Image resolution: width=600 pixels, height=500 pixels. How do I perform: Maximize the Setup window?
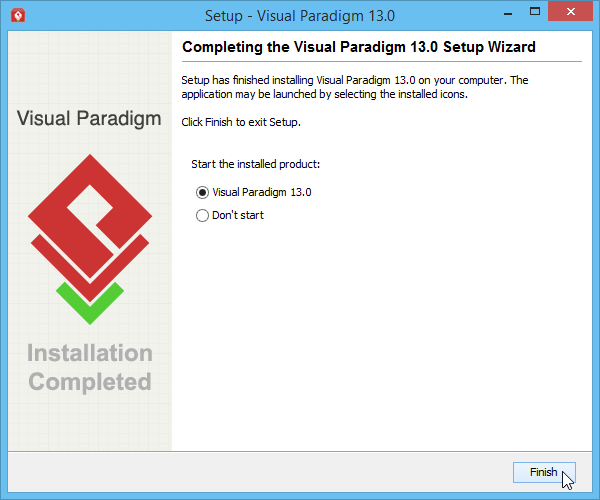[x=535, y=12]
